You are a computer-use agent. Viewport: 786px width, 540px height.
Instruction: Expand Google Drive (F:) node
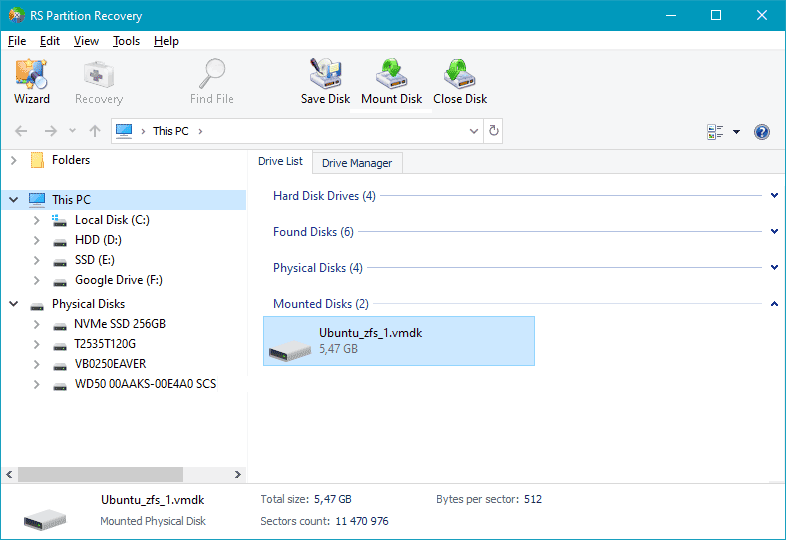point(36,280)
